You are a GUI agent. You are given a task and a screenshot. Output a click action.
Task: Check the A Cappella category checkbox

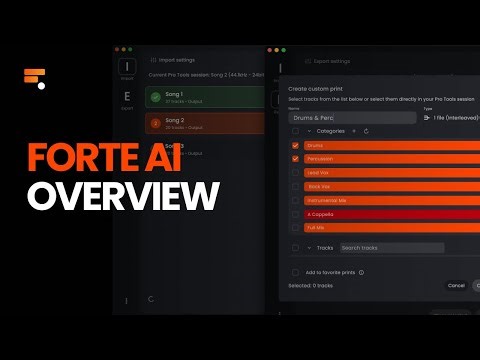click(x=295, y=214)
